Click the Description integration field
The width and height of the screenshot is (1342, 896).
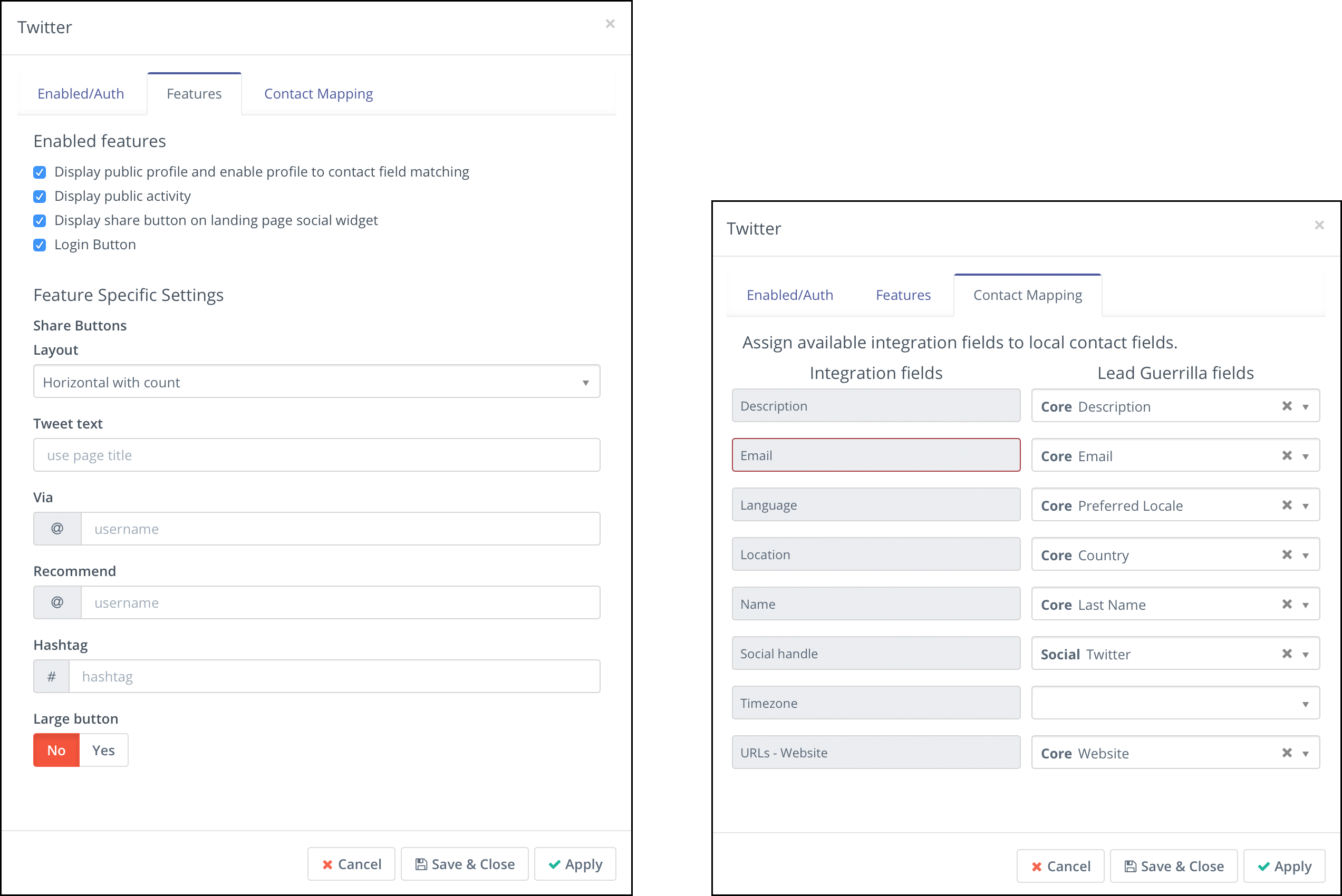click(x=876, y=406)
